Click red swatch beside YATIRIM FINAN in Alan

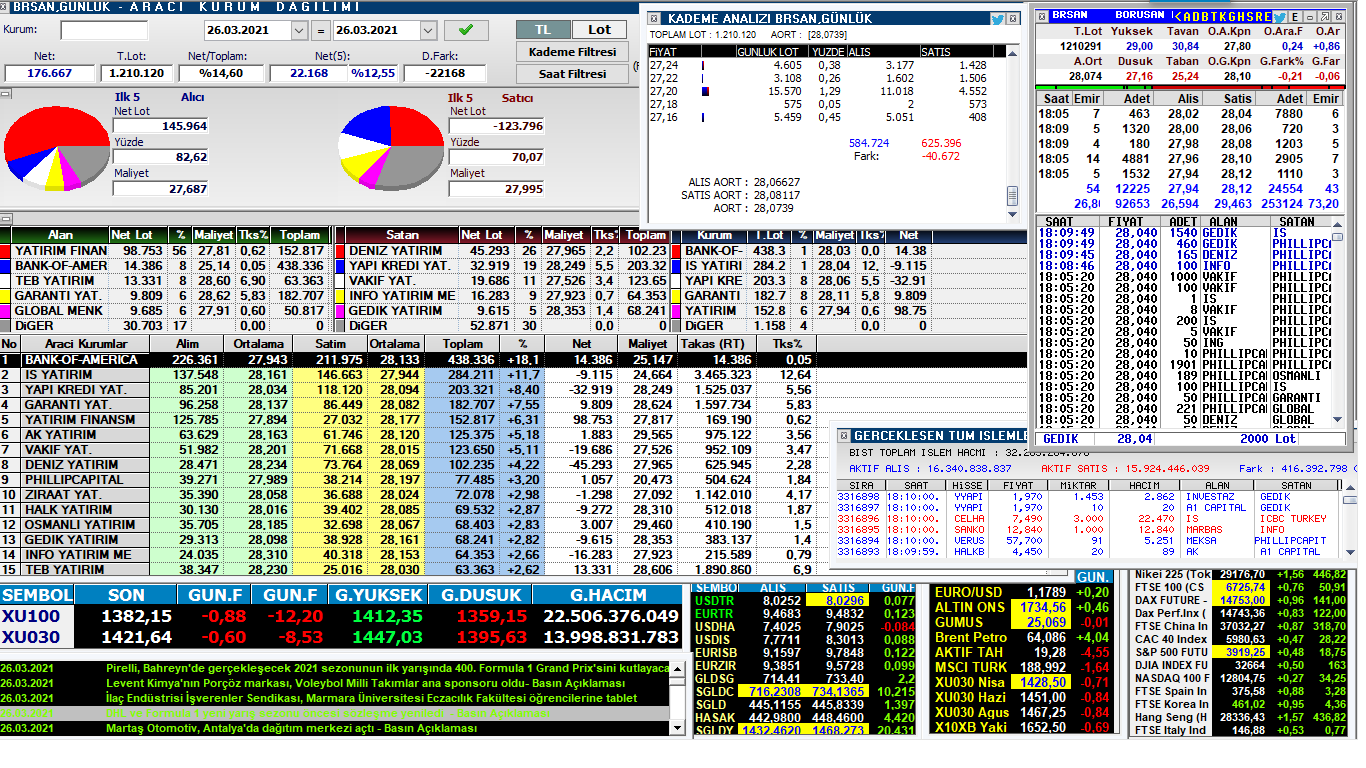pyautogui.click(x=4, y=251)
